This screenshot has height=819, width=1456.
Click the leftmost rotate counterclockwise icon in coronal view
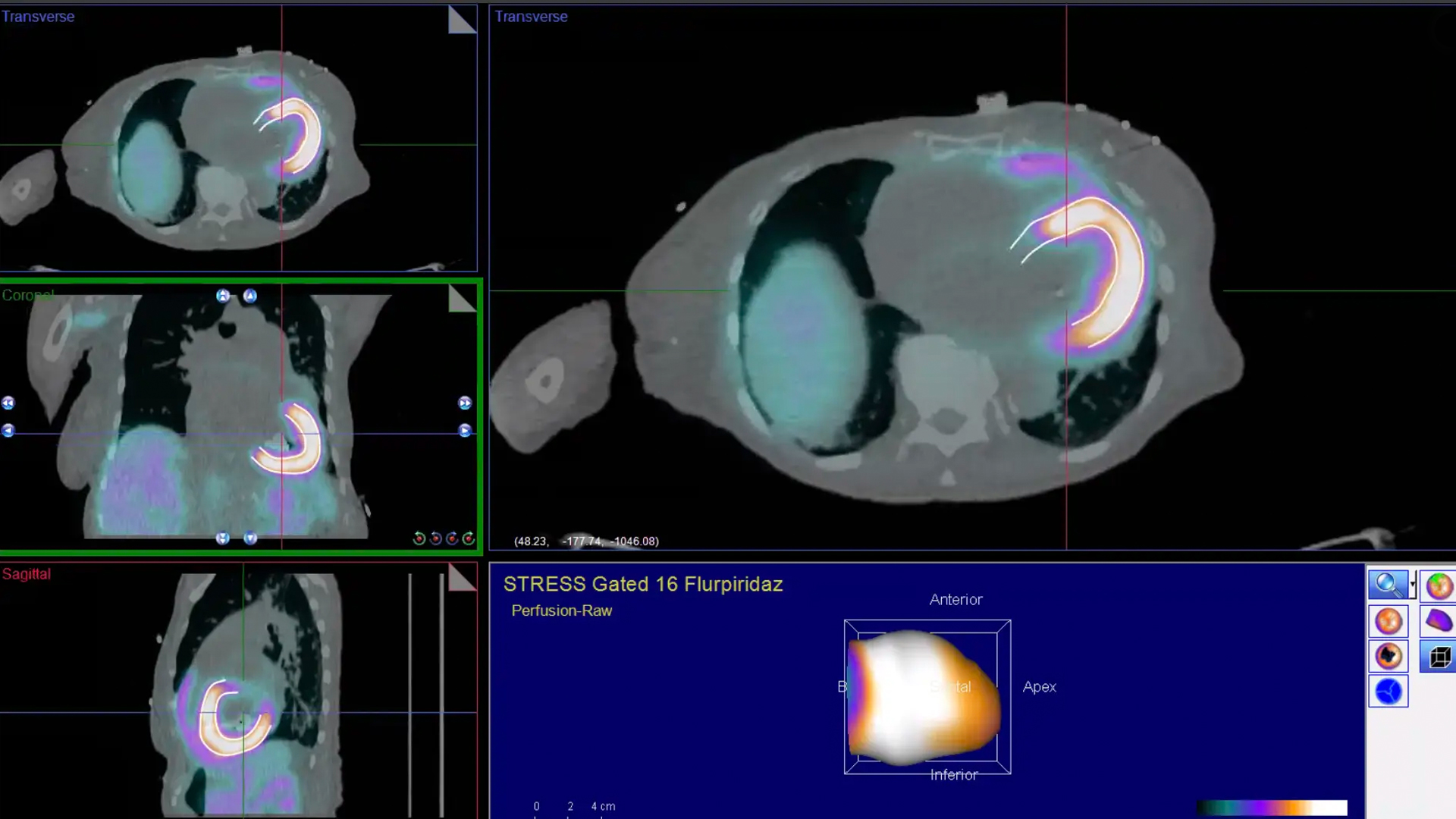coord(419,538)
